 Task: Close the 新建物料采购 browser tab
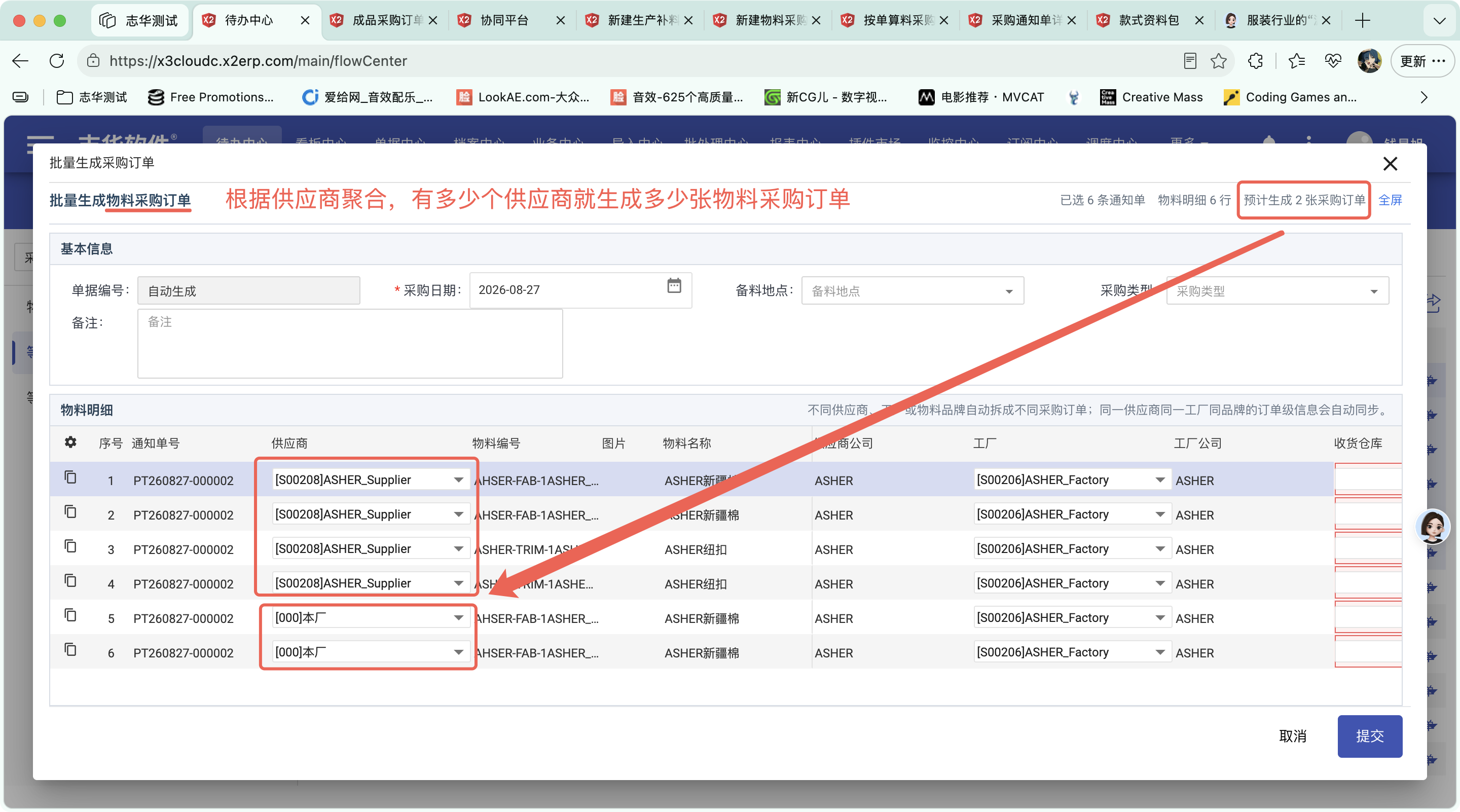tap(816, 20)
